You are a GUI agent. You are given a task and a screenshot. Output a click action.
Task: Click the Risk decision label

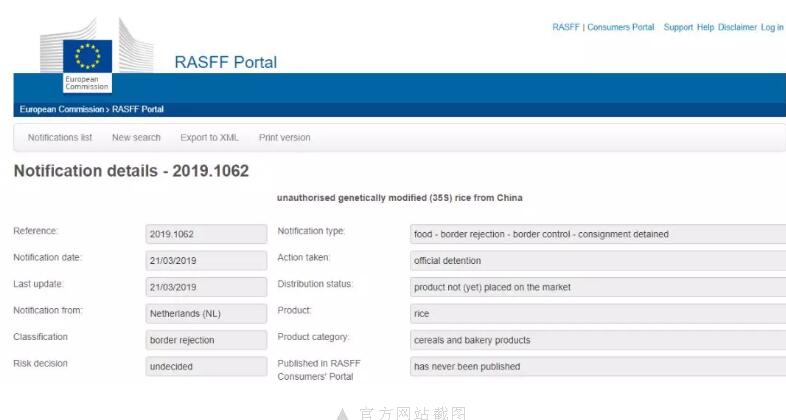pos(40,363)
